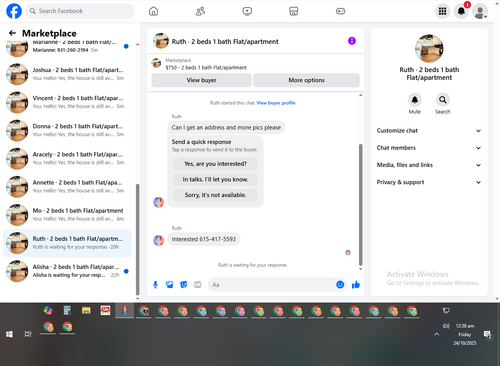Mute this conversation with the bell icon
The image size is (500, 366).
[415, 100]
